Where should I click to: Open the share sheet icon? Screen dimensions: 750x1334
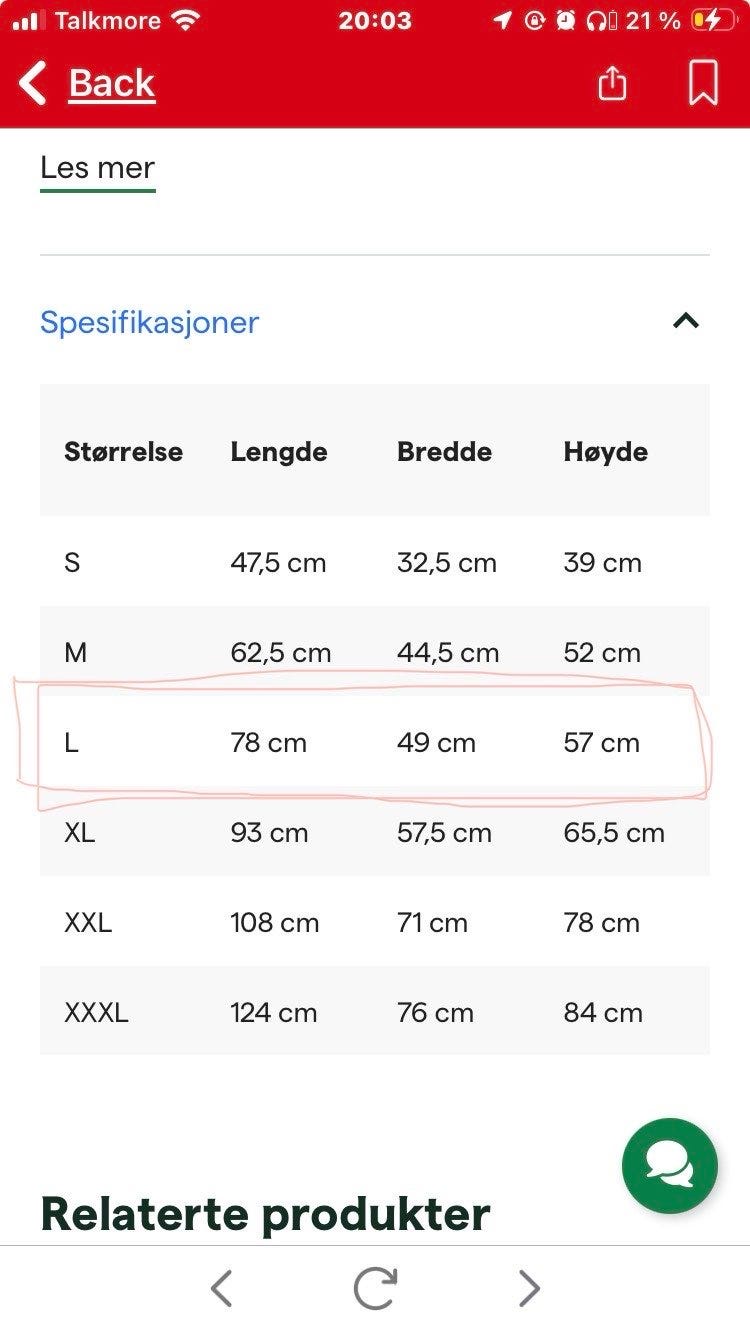tap(612, 83)
